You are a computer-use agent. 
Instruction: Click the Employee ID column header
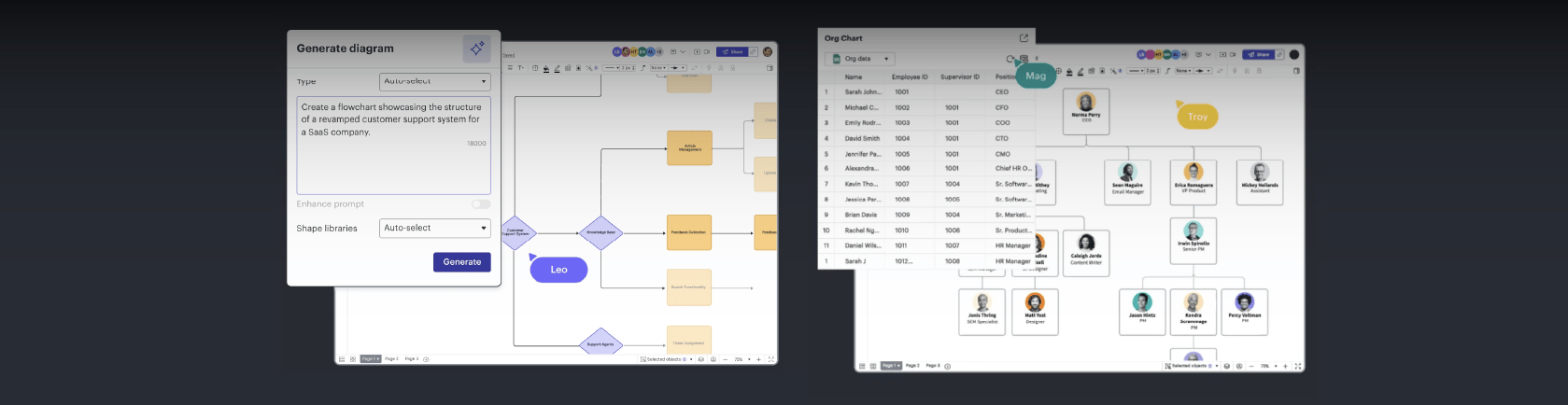909,77
